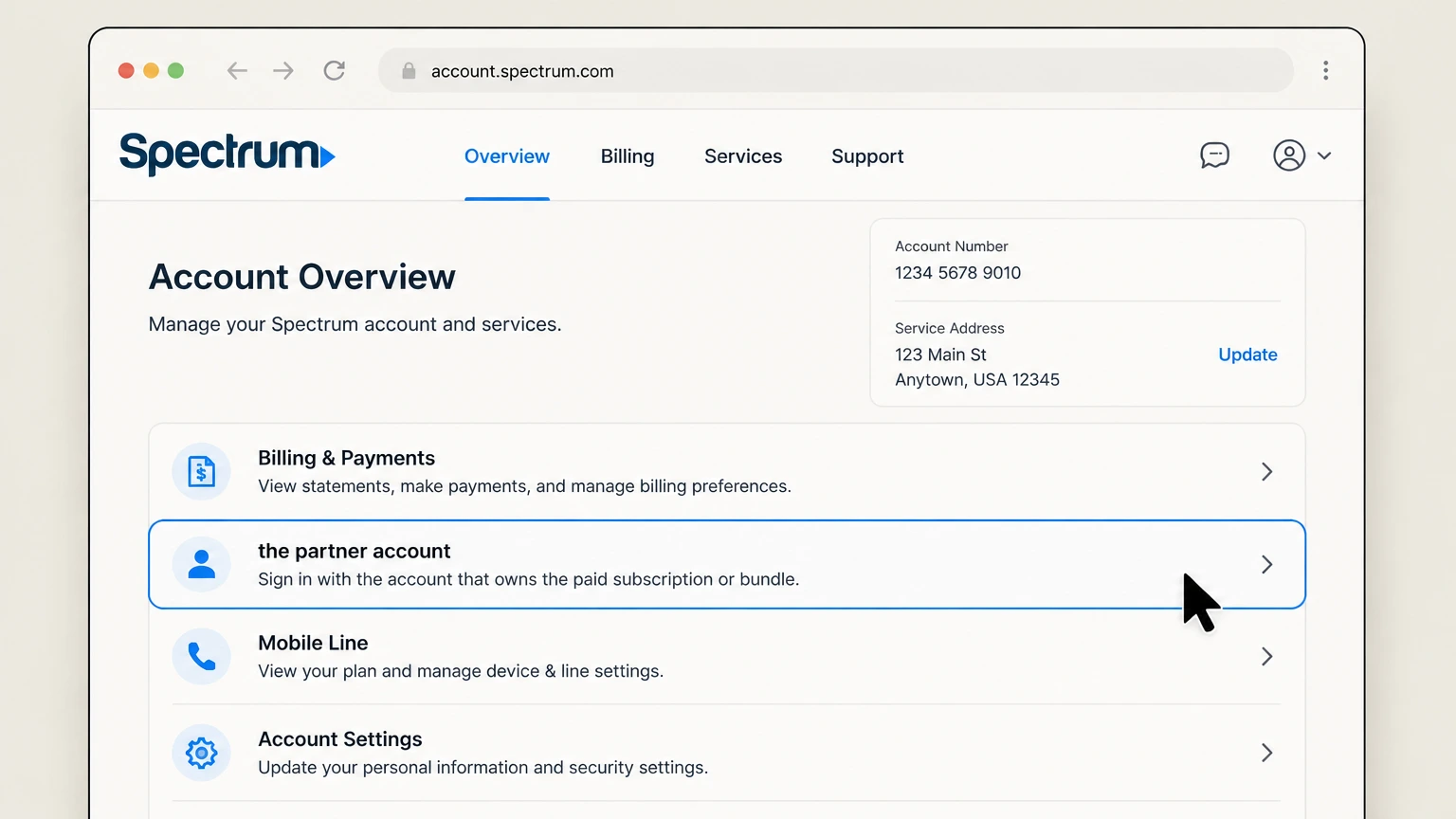
Task: Click the Account Overview page title
Action: click(302, 277)
